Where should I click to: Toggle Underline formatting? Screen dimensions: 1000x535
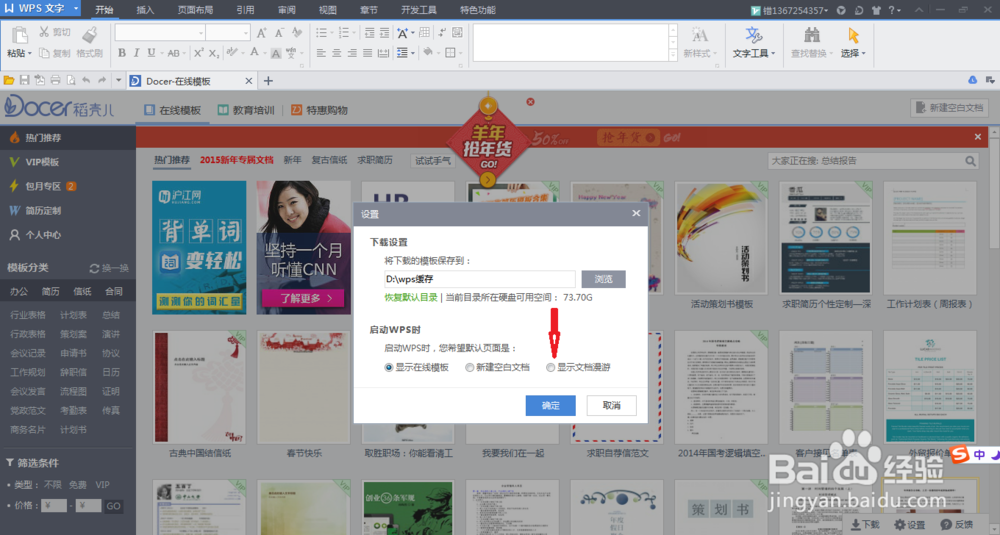point(151,53)
